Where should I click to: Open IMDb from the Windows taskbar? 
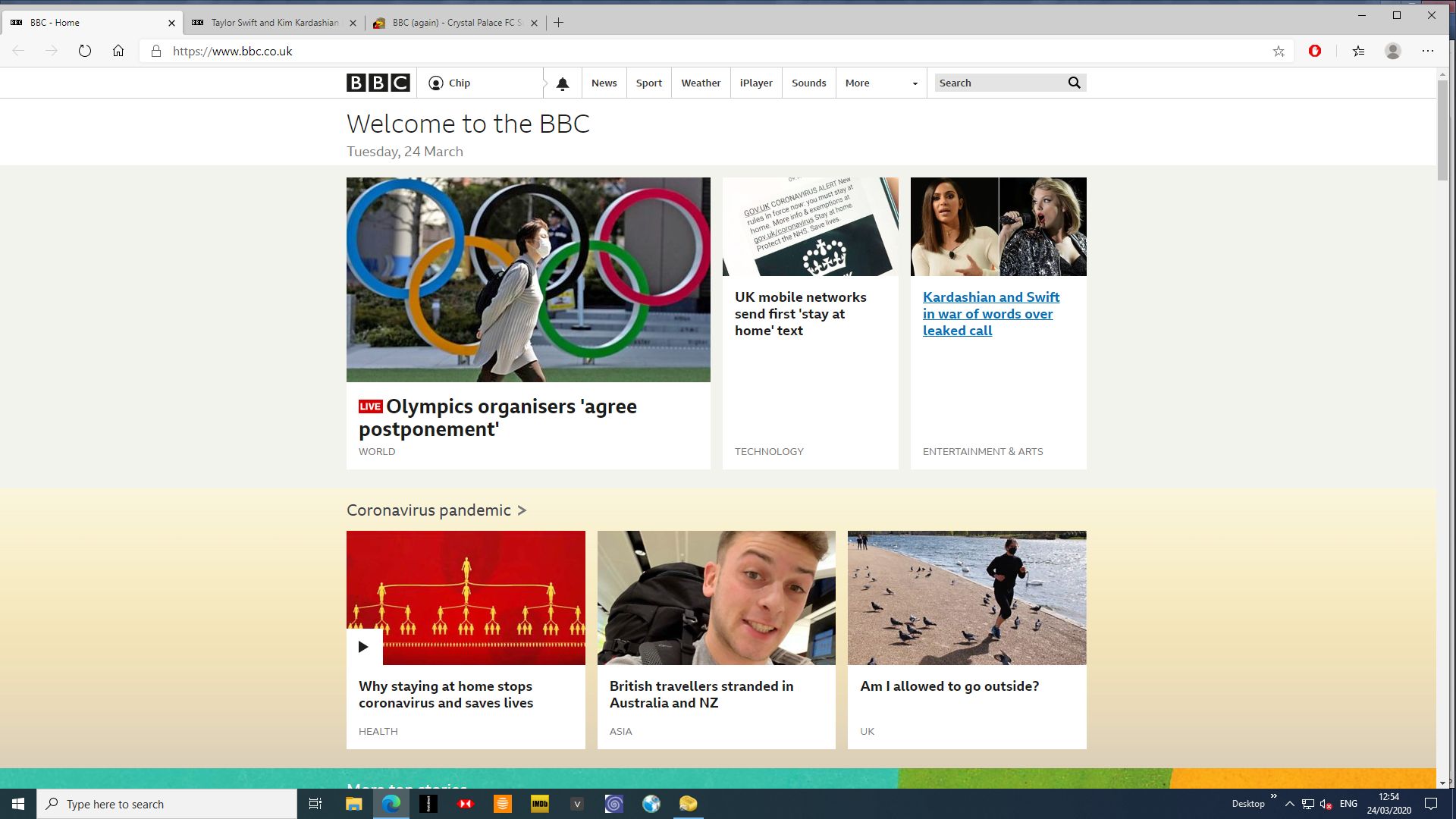[x=539, y=804]
